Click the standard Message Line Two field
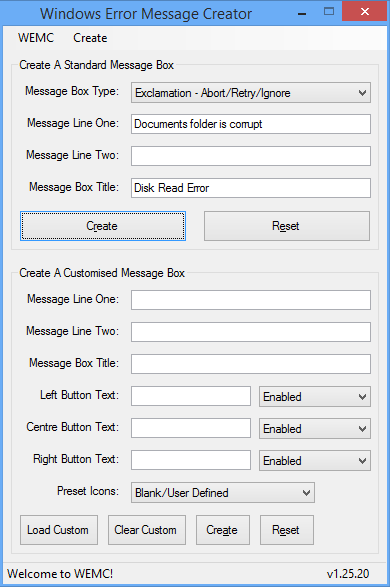 coord(251,156)
